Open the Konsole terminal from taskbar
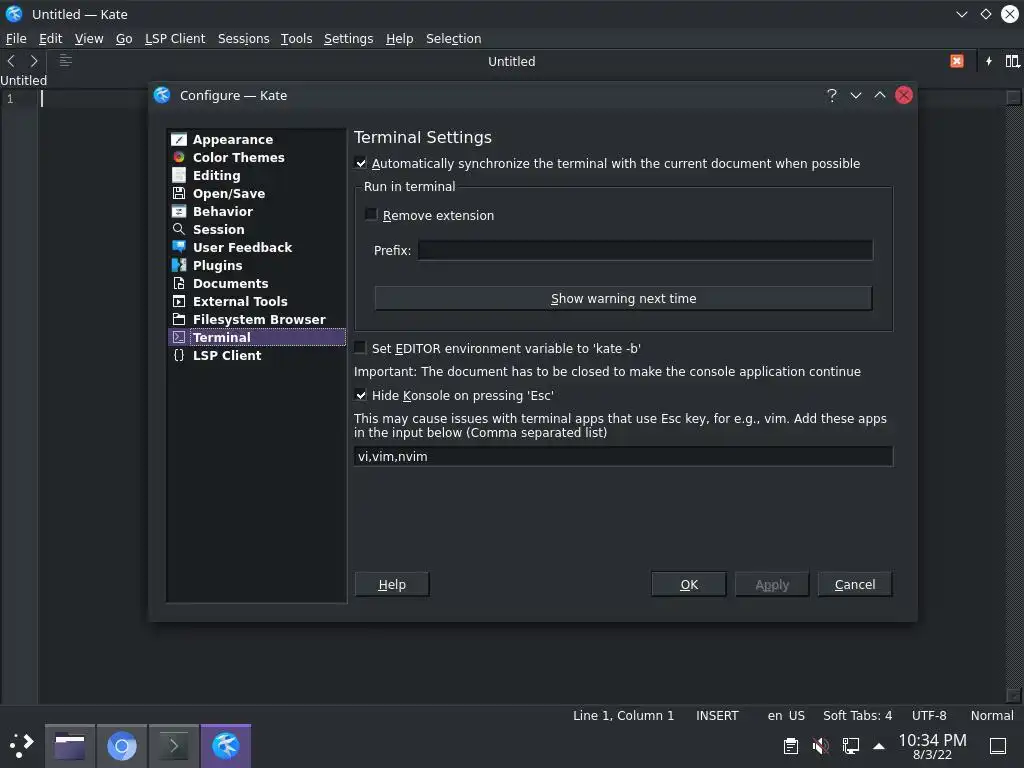This screenshot has width=1024, height=768. point(174,746)
